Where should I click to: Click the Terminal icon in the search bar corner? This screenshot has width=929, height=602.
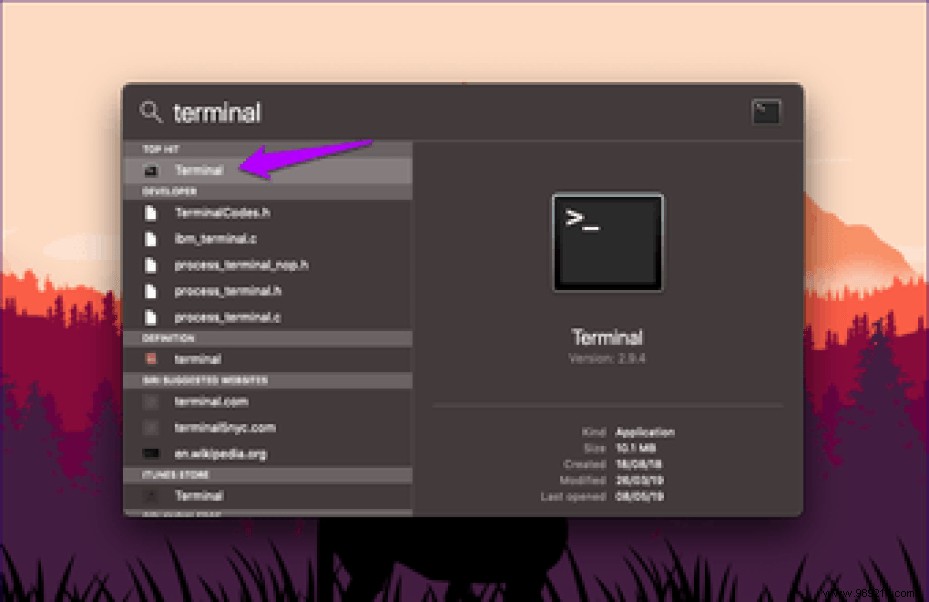pos(766,112)
